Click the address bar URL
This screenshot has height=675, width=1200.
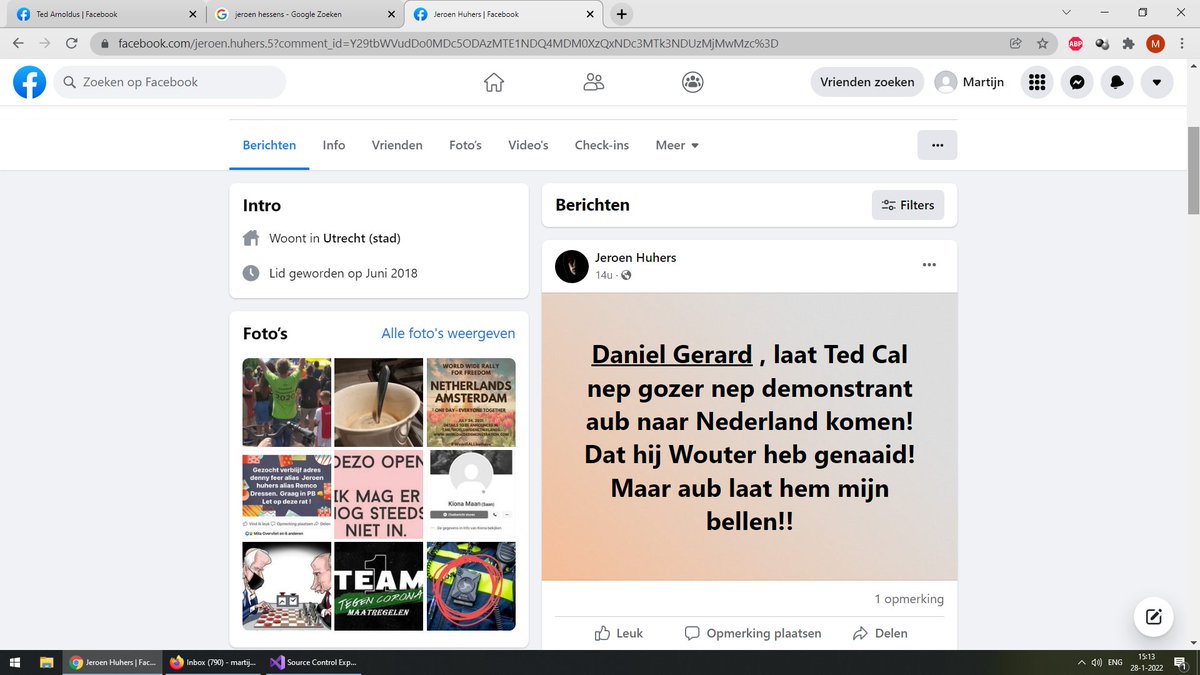[448, 43]
